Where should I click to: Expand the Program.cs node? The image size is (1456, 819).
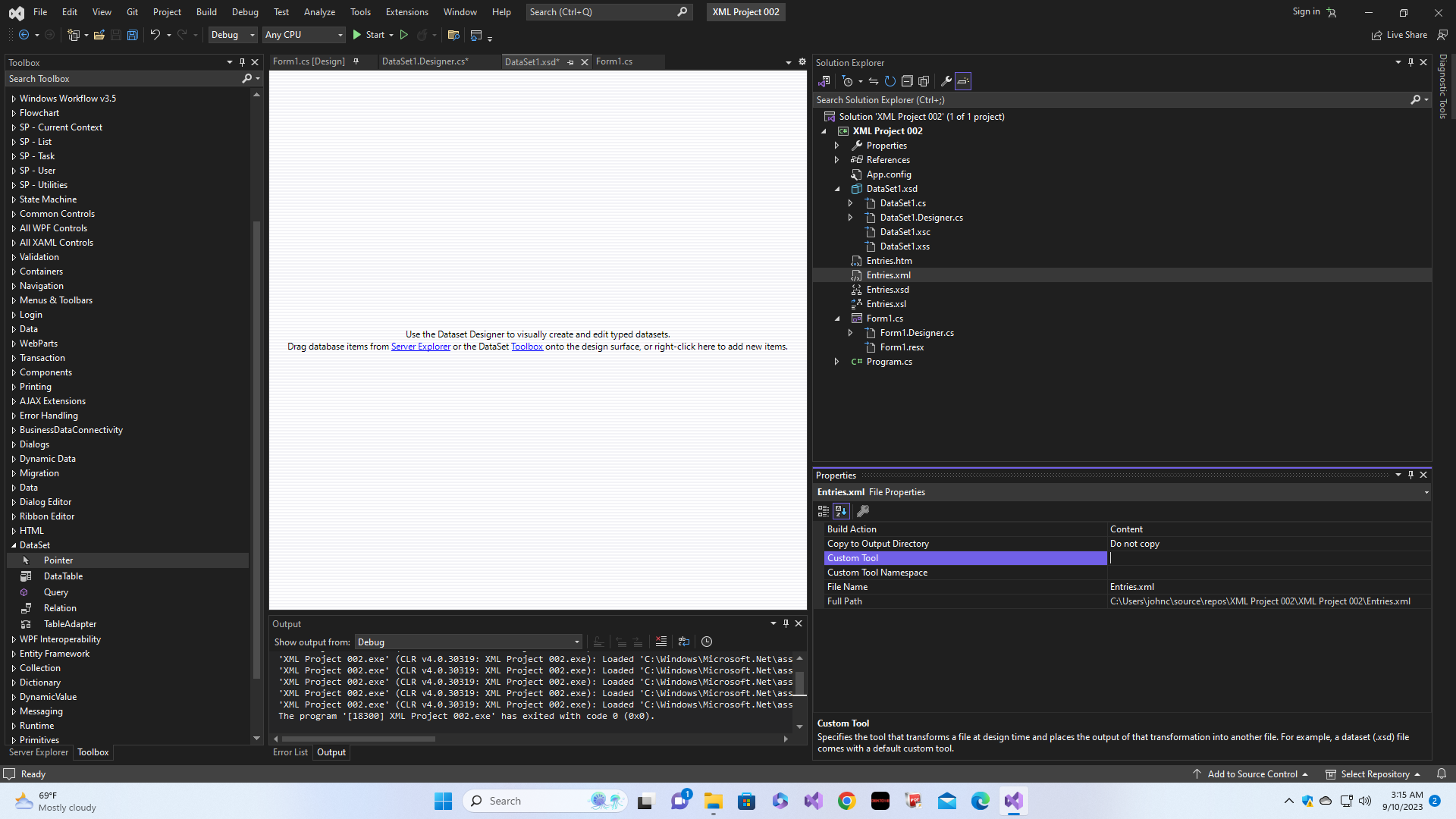pyautogui.click(x=837, y=362)
